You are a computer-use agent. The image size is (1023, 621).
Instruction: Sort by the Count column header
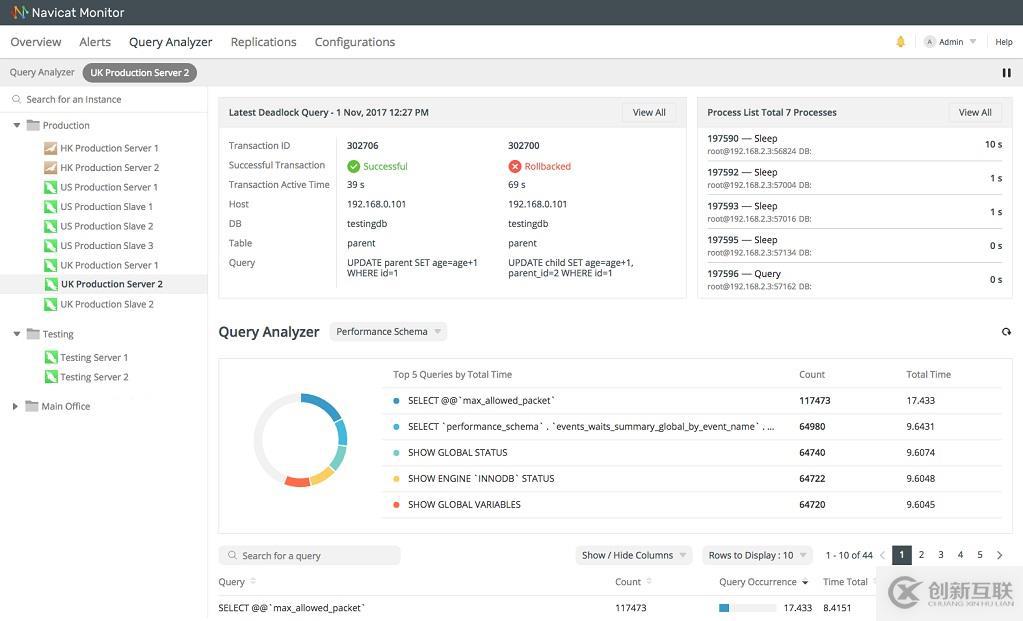click(633, 581)
